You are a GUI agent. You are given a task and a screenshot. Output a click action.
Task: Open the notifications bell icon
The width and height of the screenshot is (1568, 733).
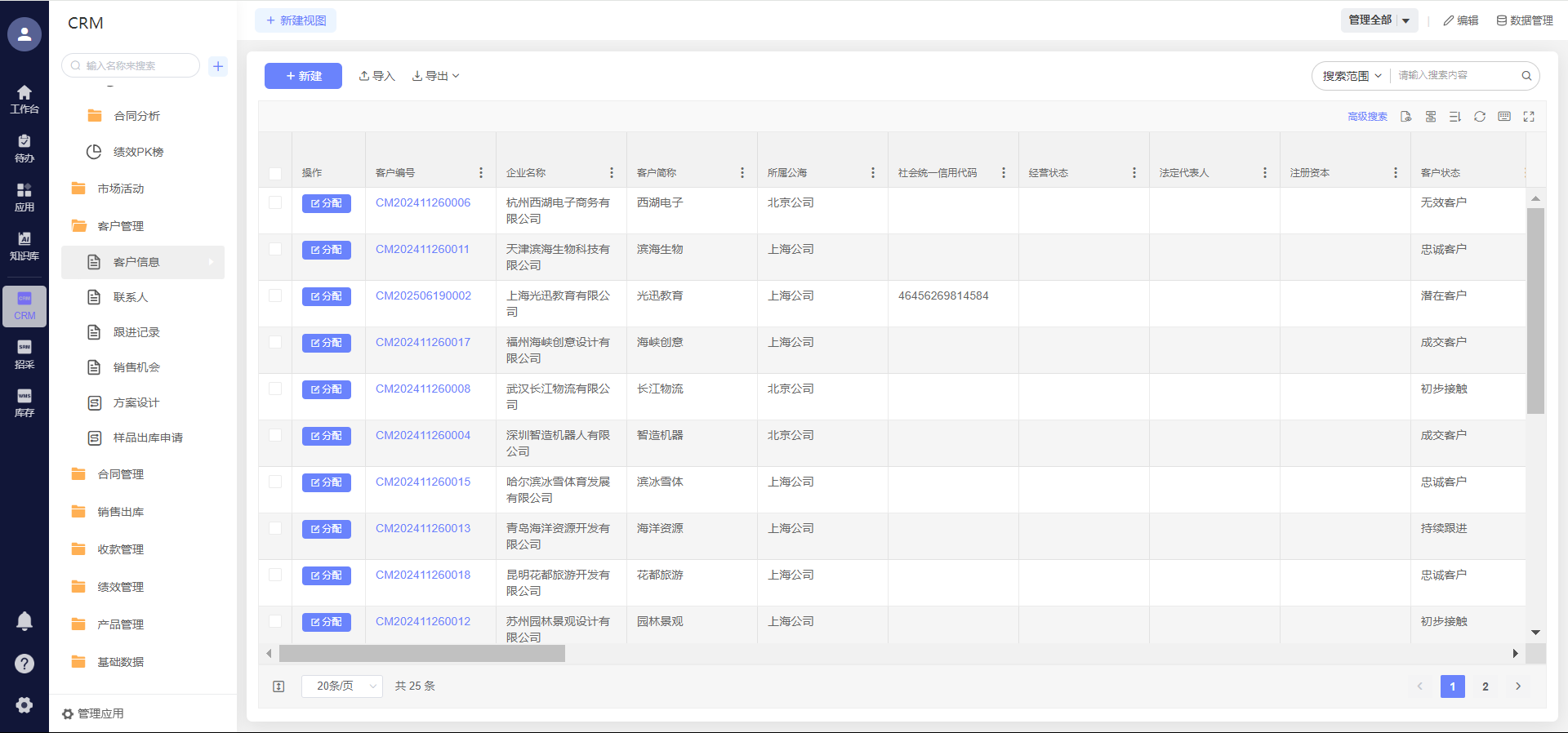[x=24, y=621]
